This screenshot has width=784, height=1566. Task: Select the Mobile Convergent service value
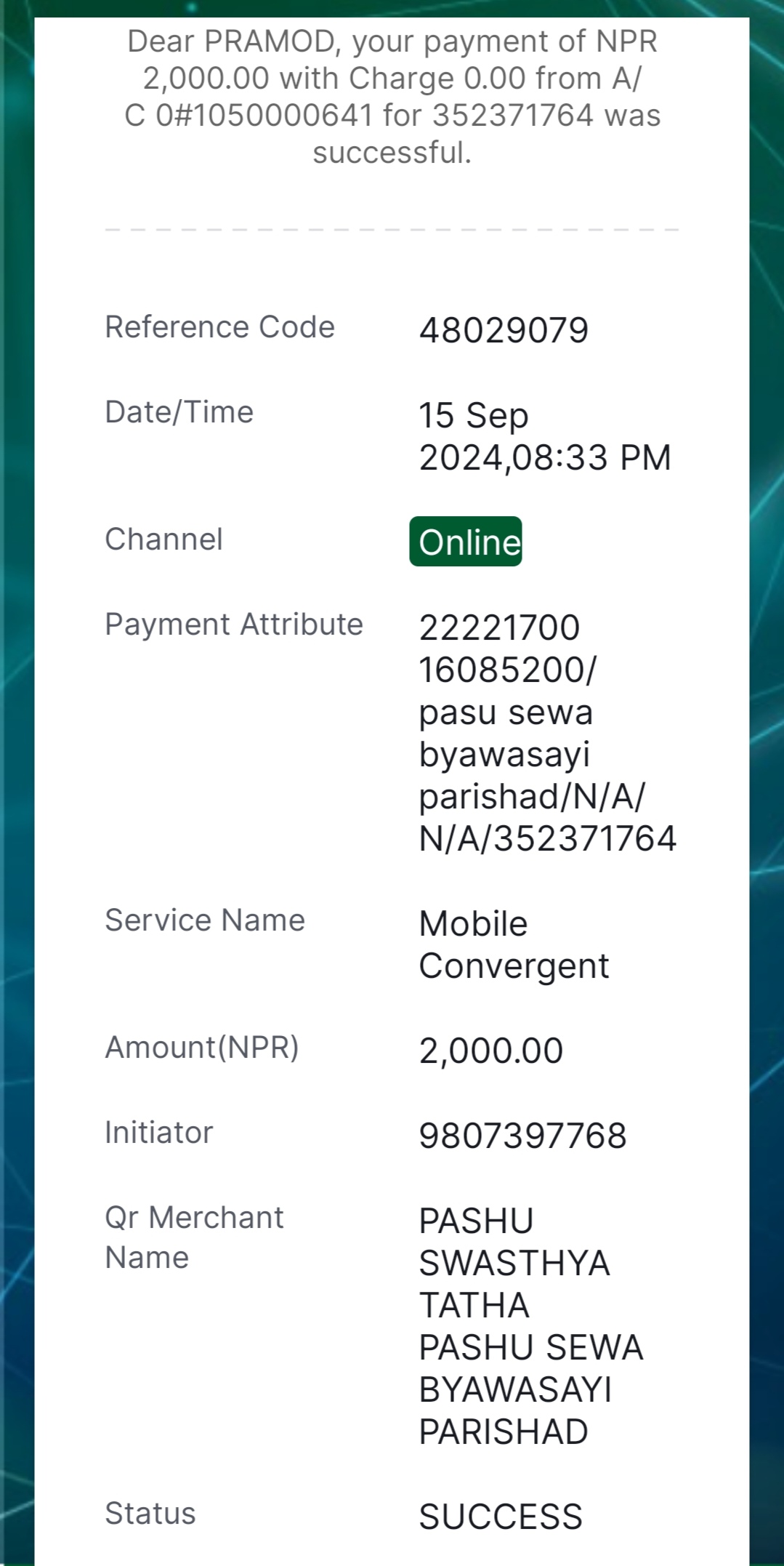[x=514, y=944]
